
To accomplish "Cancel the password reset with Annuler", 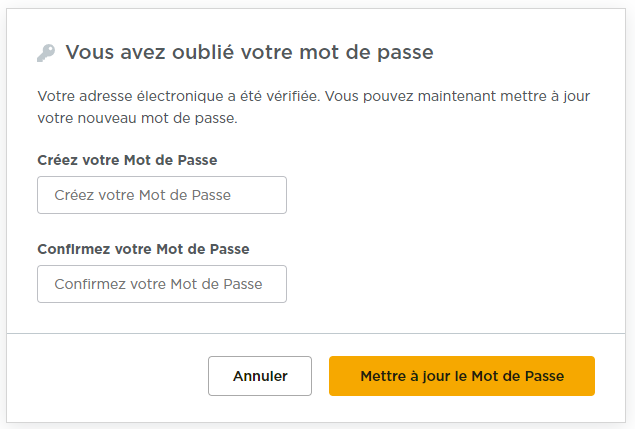I will pyautogui.click(x=260, y=376).
